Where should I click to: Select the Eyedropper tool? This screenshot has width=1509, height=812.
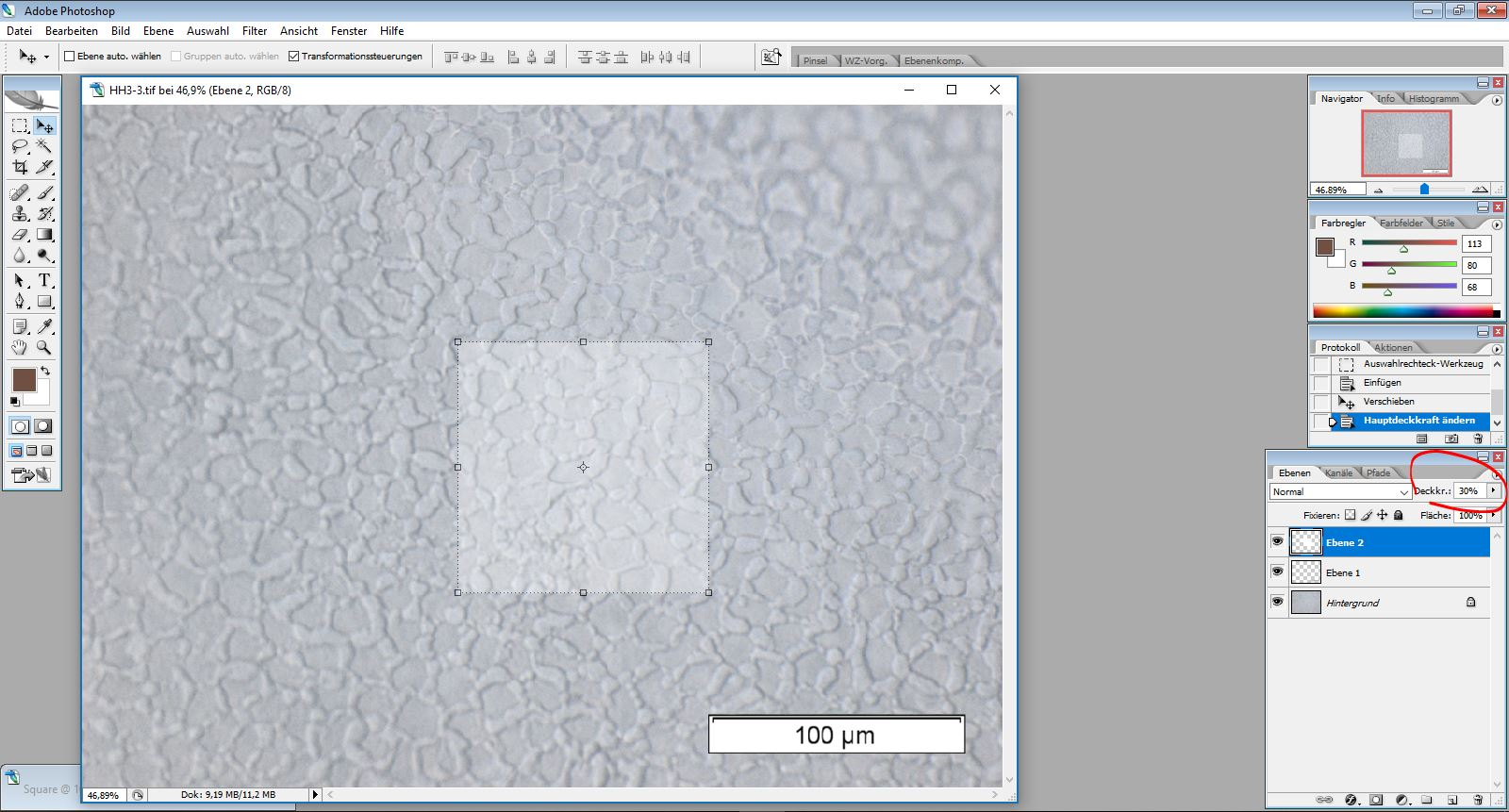click(44, 326)
